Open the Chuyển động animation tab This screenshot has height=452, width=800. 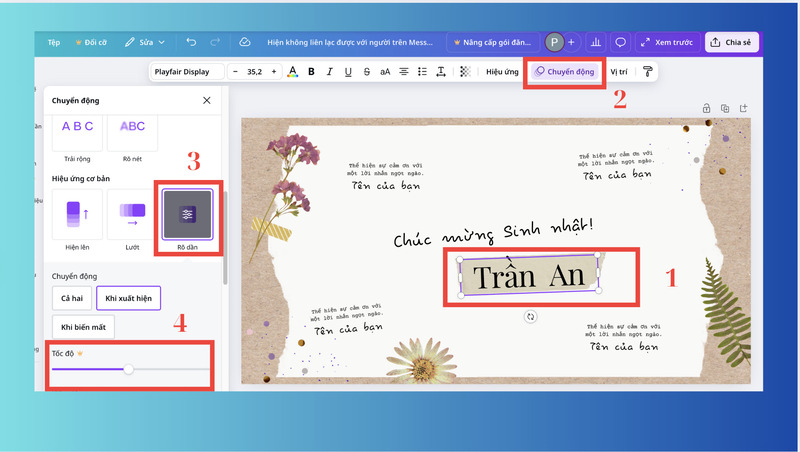564,72
